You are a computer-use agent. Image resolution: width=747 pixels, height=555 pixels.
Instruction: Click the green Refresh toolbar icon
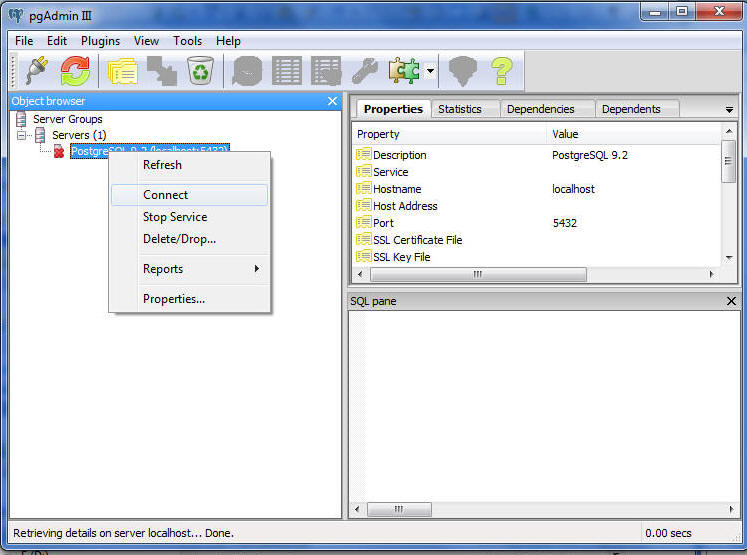tap(75, 70)
